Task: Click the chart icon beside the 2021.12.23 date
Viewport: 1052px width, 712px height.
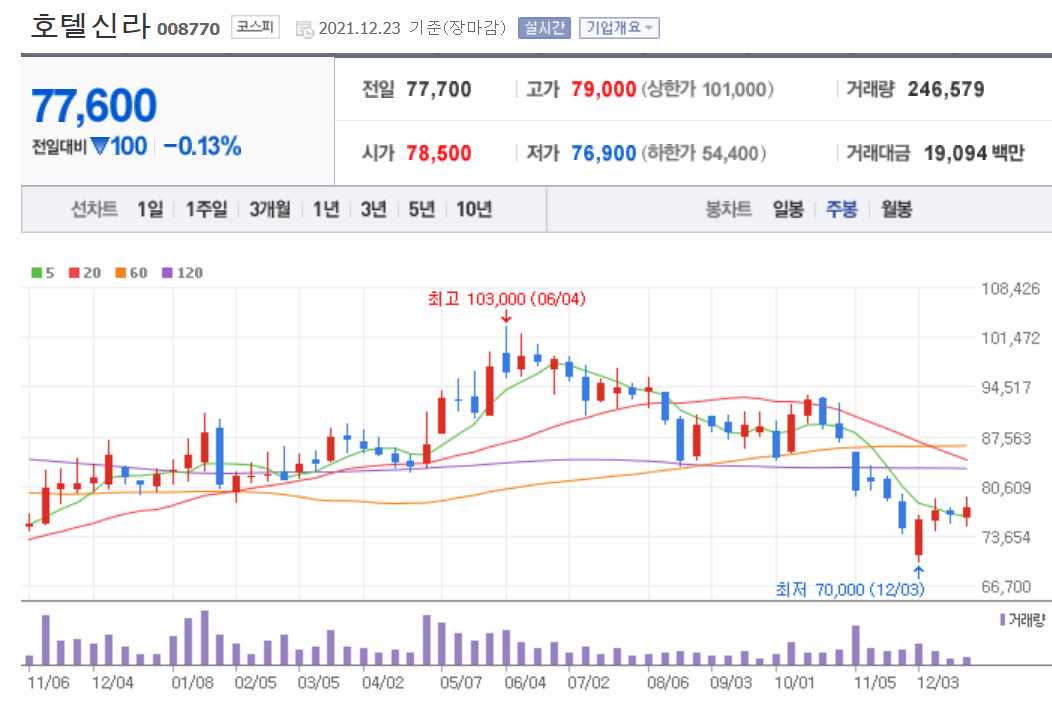Action: point(302,29)
